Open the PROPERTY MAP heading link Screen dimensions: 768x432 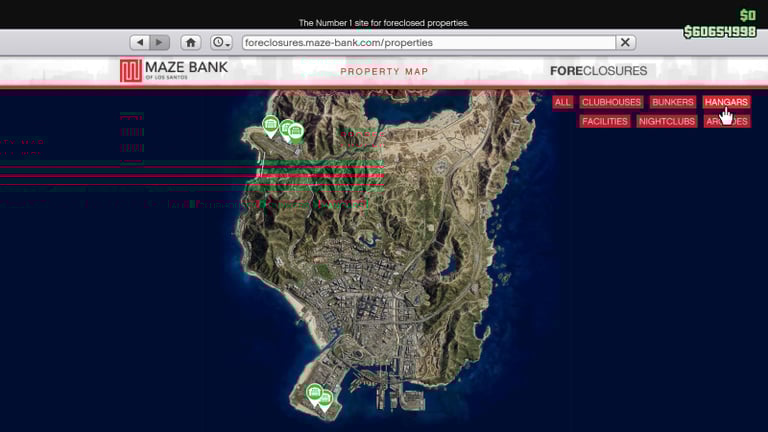point(384,72)
